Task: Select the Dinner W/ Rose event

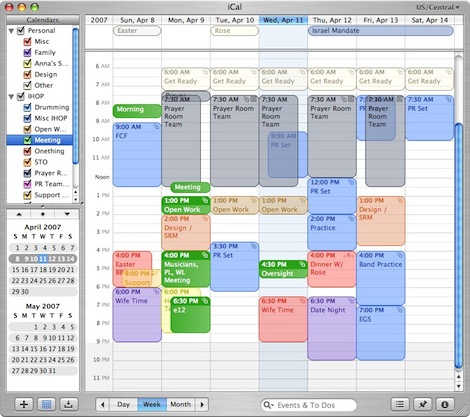Action: 332,269
